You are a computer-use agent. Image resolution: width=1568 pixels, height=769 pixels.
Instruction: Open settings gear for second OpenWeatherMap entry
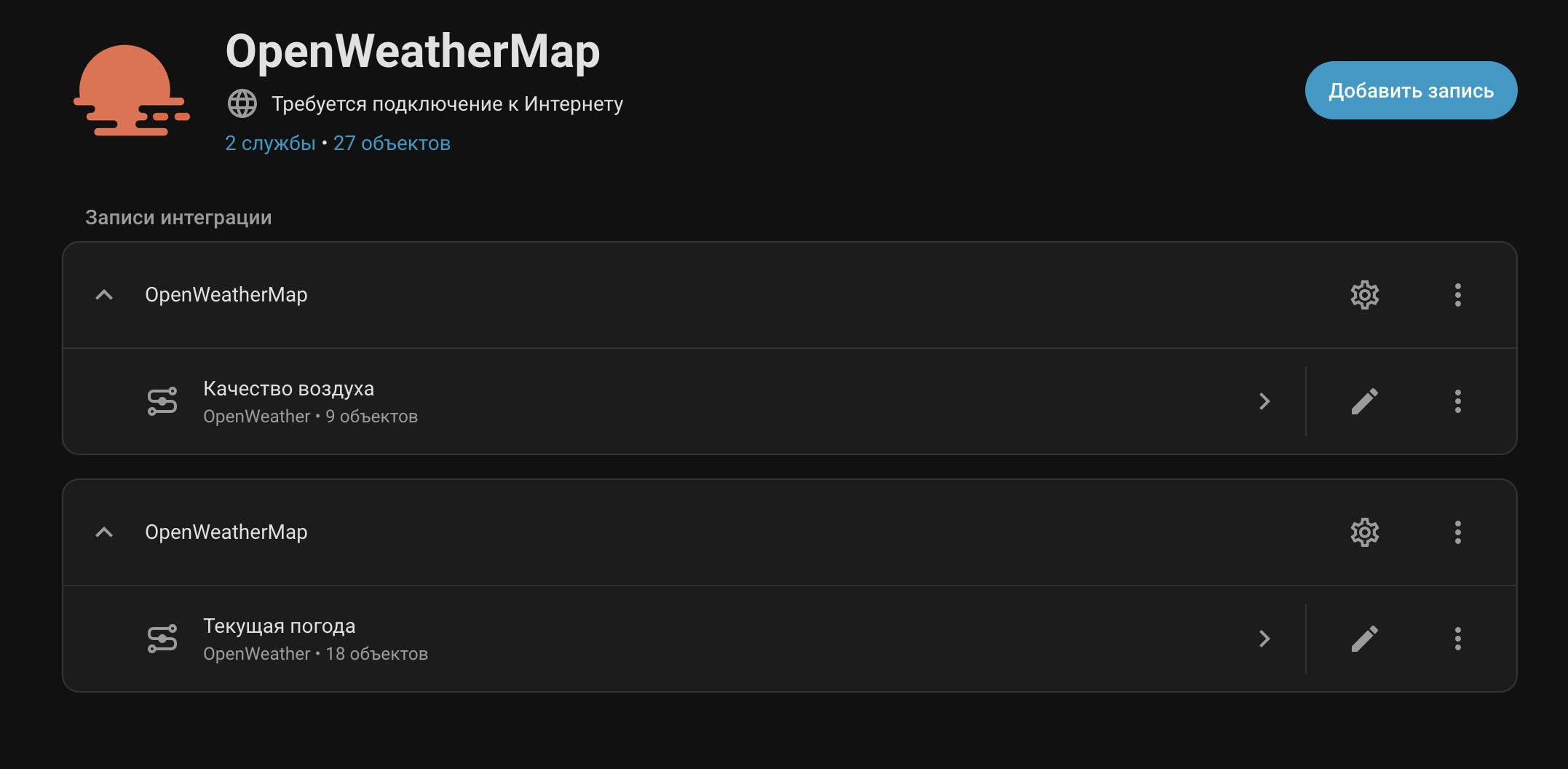pos(1364,532)
